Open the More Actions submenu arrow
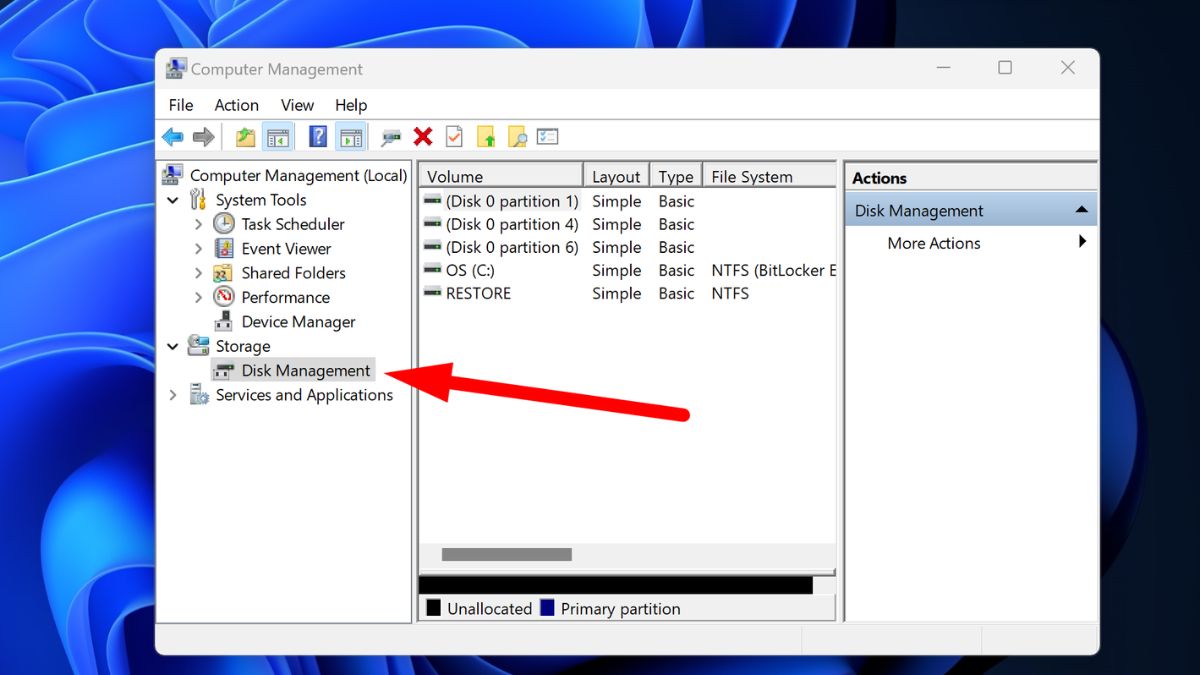This screenshot has height=675, width=1200. [1082, 242]
